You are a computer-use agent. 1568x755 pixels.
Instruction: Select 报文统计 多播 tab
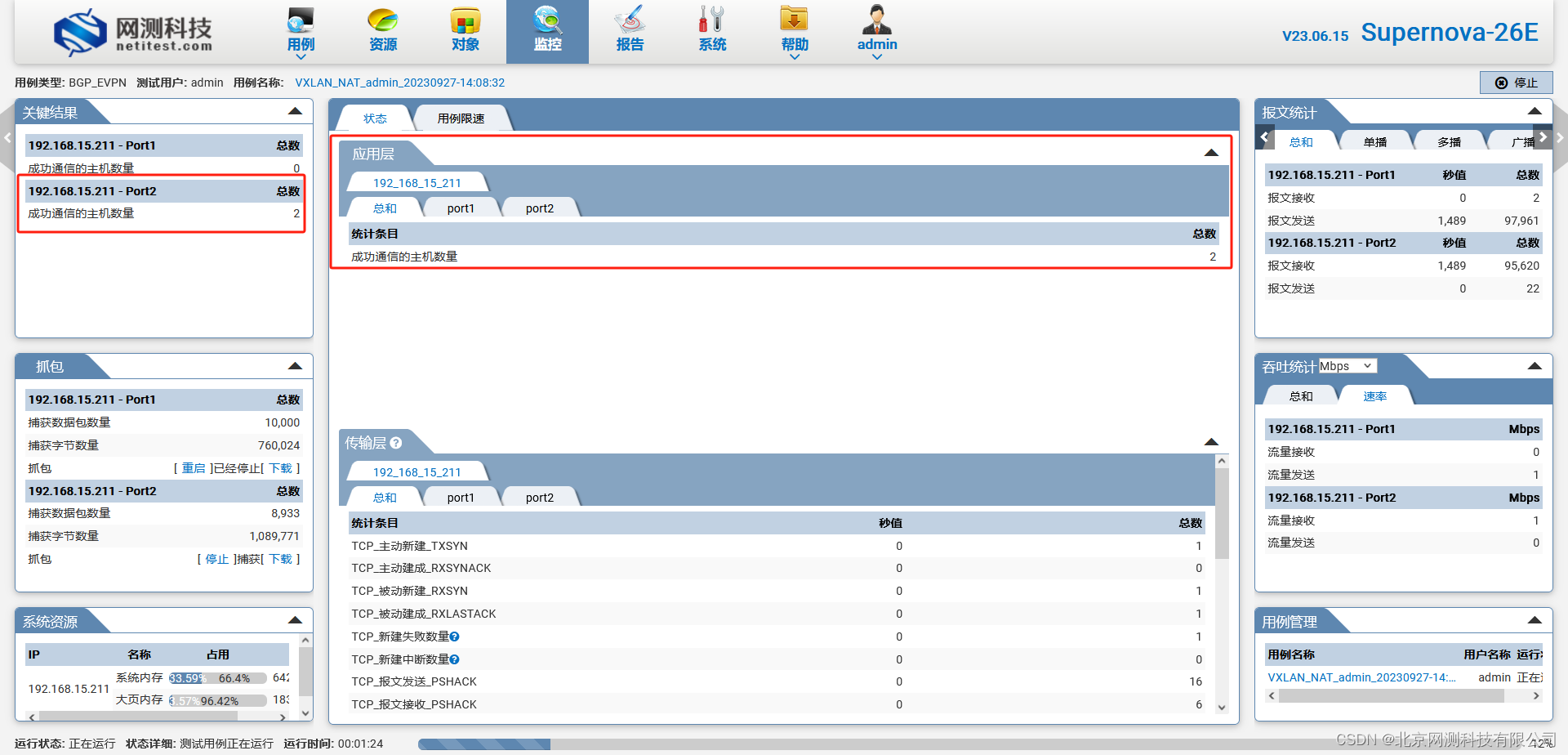coord(1450,142)
